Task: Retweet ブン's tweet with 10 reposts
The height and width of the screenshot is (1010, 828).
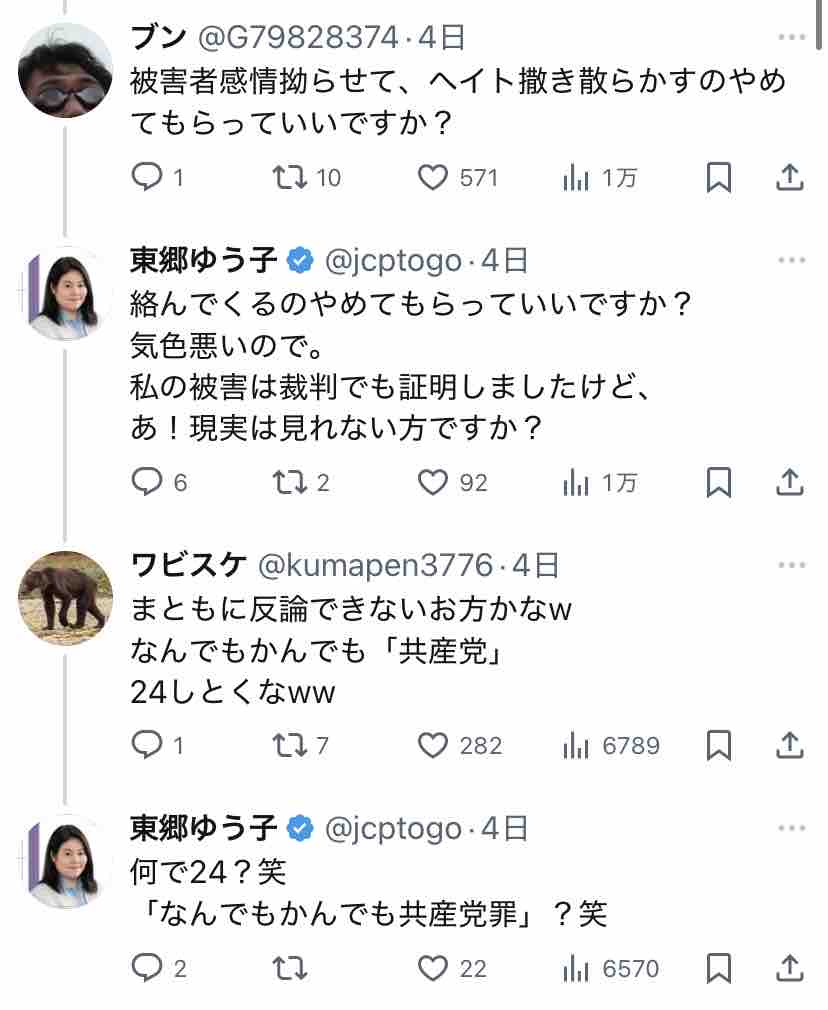Action: [x=290, y=178]
